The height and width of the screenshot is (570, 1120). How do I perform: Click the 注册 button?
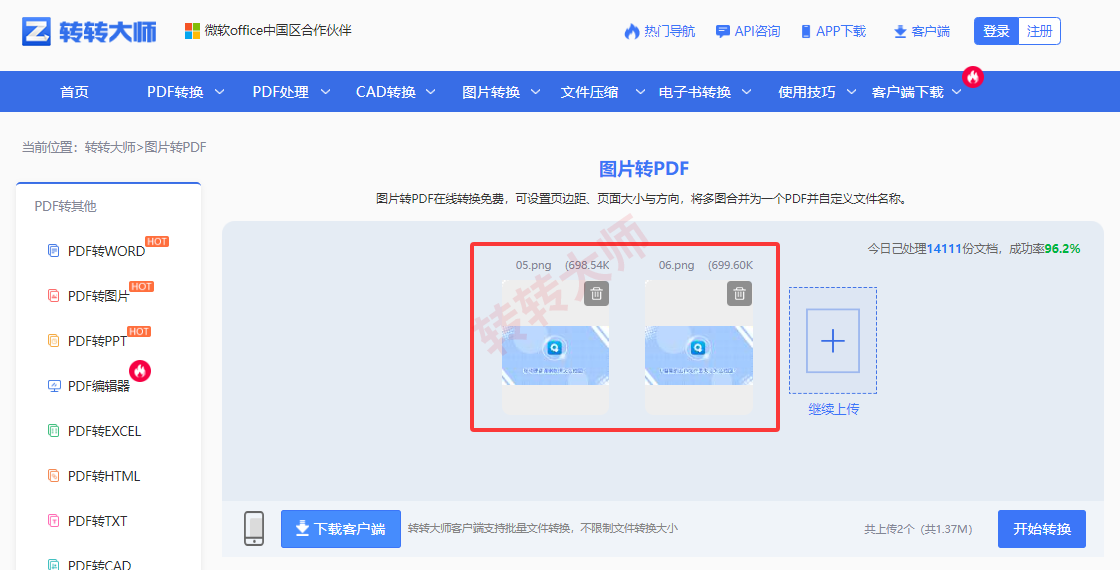(x=1039, y=31)
